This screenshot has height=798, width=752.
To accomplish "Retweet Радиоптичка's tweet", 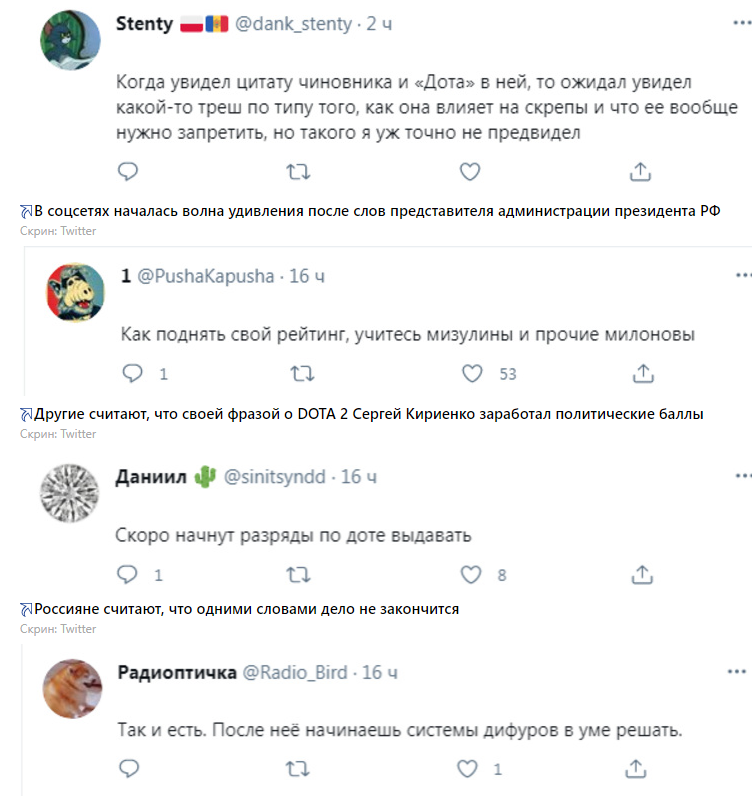I will coord(299,769).
